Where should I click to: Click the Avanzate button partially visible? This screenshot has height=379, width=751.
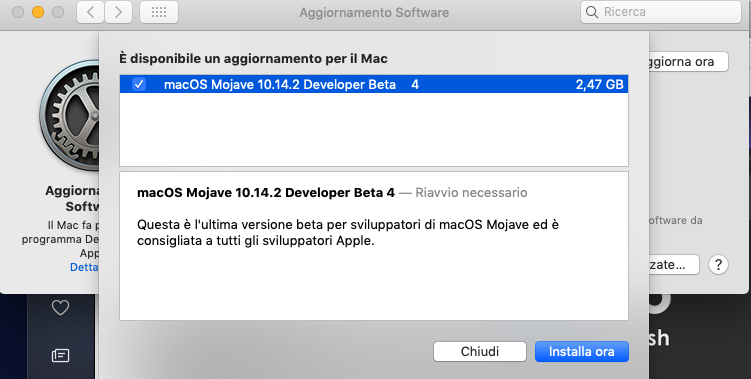point(674,264)
